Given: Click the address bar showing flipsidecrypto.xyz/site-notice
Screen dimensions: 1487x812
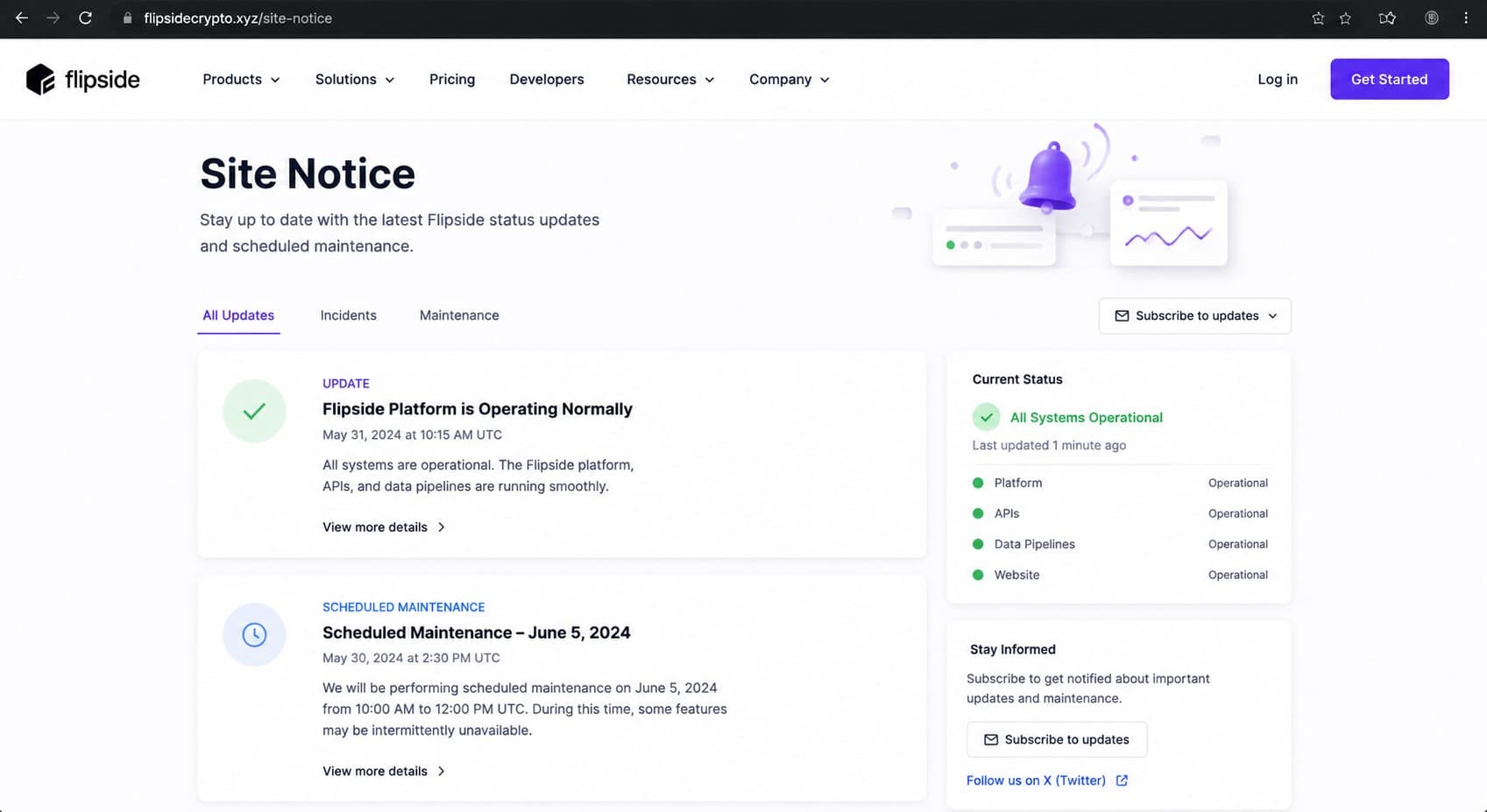Looking at the screenshot, I should click(237, 18).
